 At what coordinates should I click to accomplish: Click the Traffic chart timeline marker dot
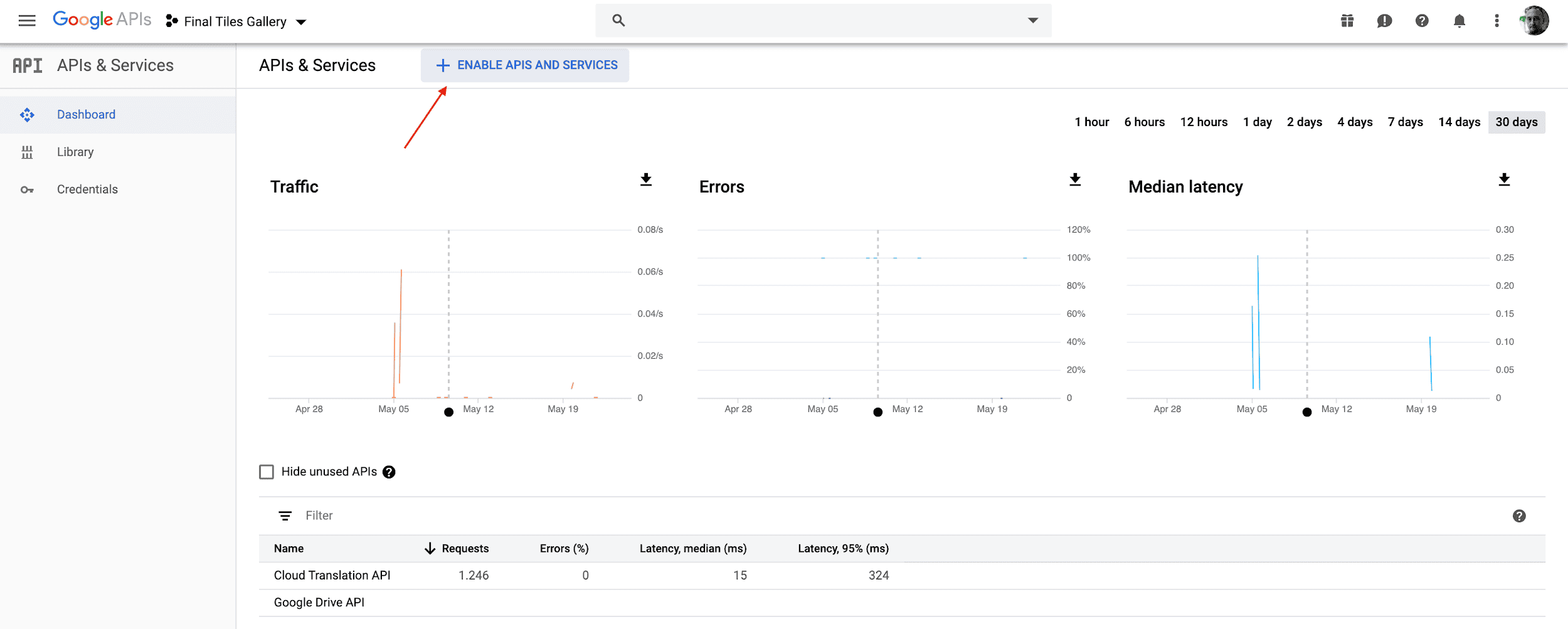[x=448, y=412]
